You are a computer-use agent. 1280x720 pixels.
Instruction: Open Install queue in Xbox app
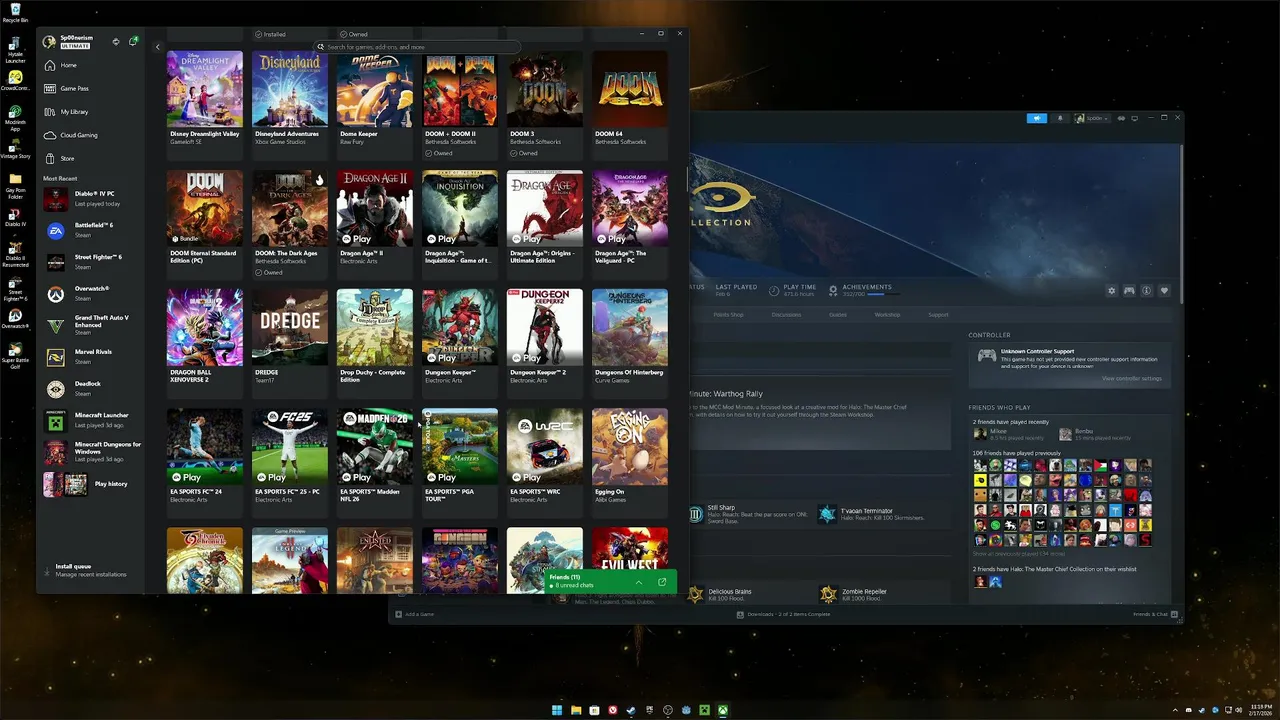pyautogui.click(x=91, y=570)
